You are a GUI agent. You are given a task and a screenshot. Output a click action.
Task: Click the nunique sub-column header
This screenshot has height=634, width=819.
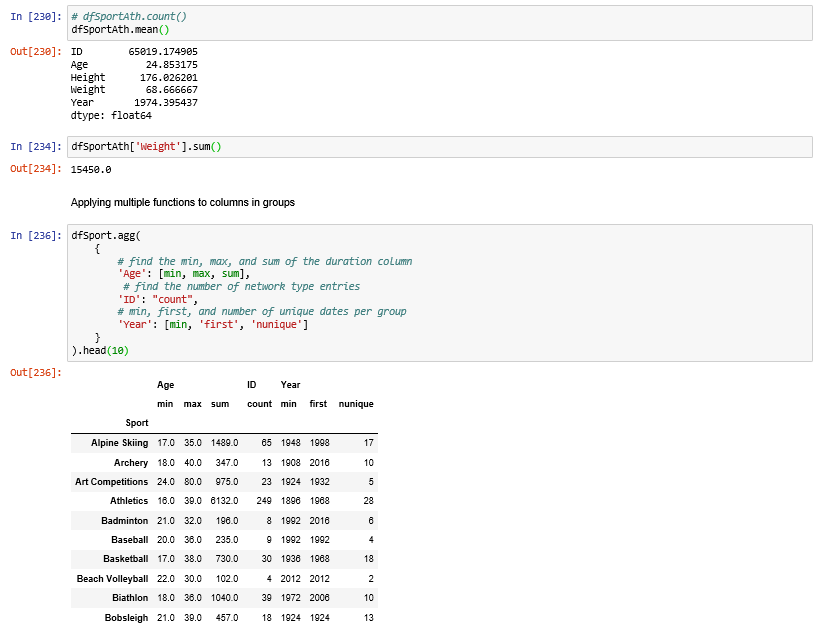point(356,404)
